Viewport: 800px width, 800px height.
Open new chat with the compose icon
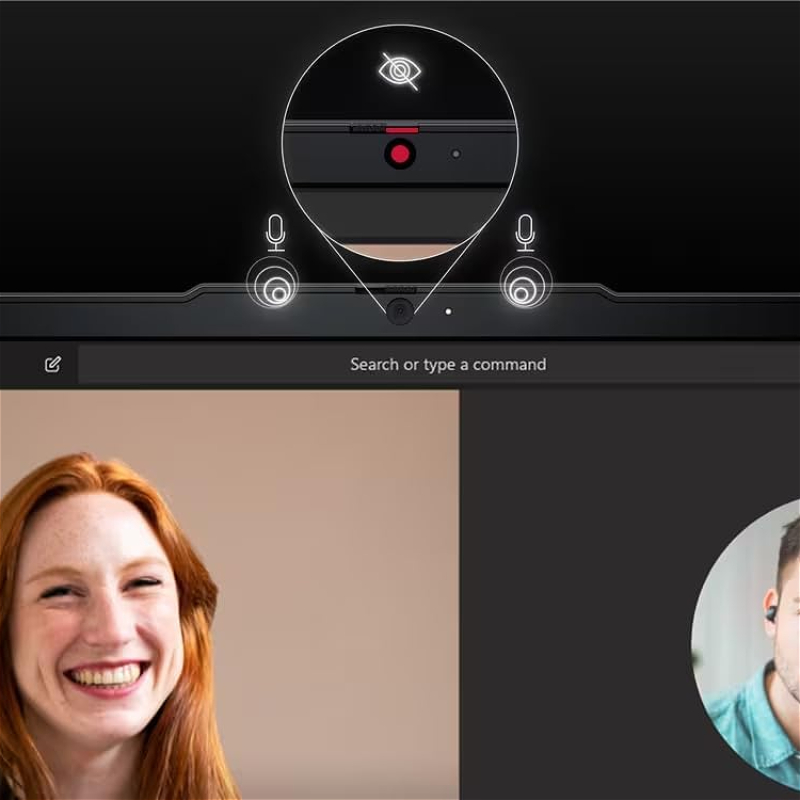click(53, 364)
